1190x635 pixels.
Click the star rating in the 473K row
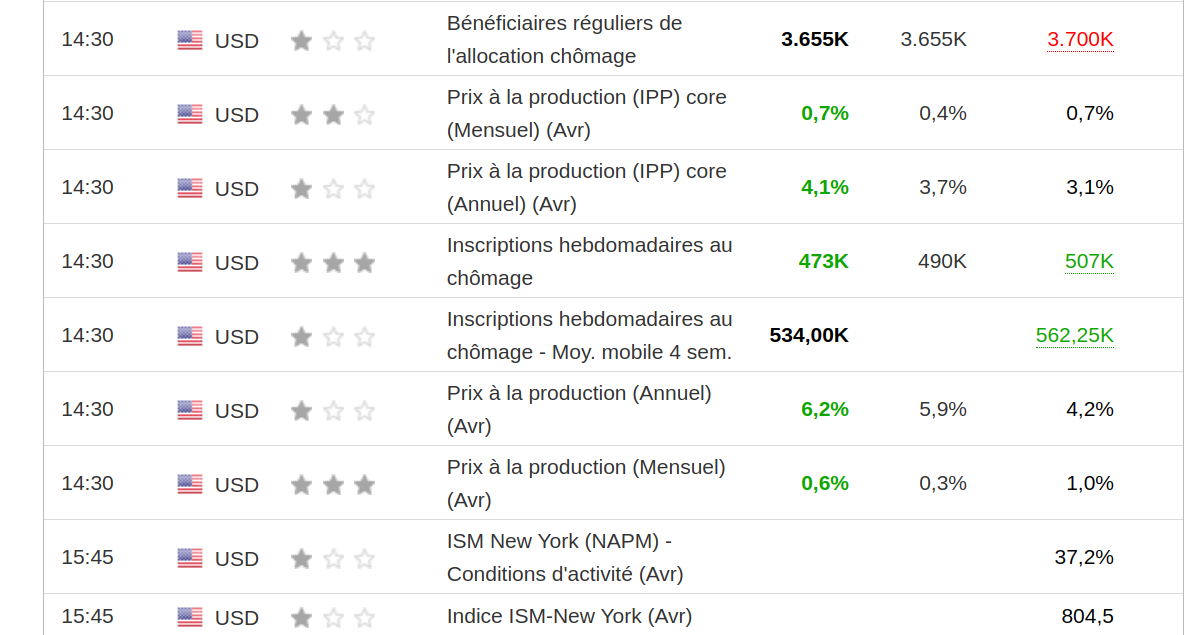(333, 263)
